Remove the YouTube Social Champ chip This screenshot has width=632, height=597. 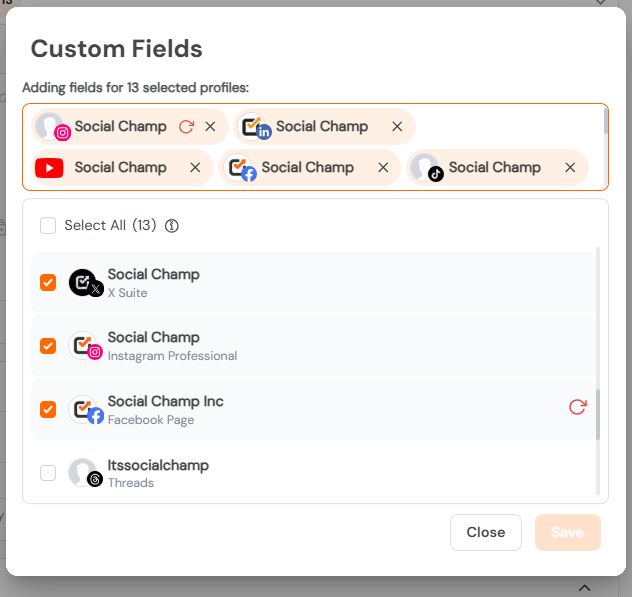coord(195,167)
